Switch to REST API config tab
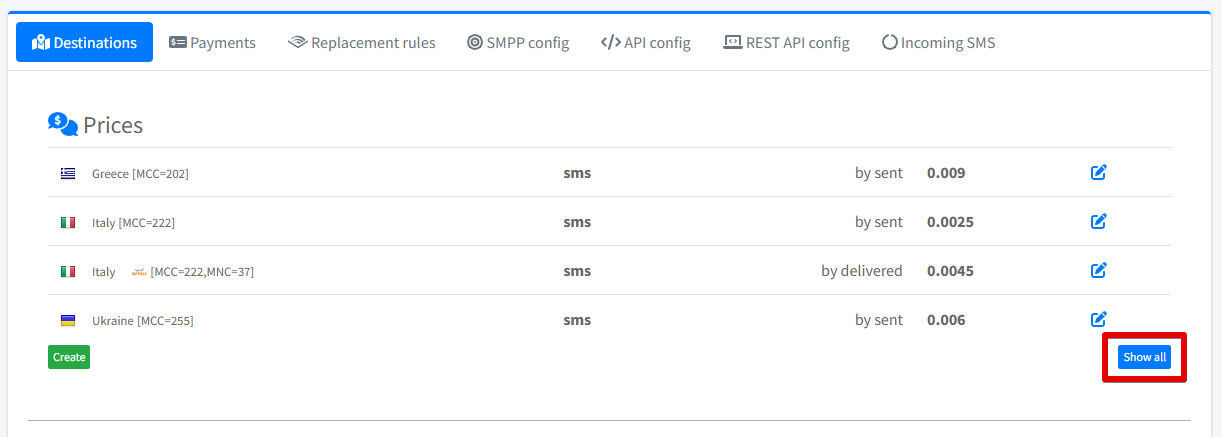 [786, 42]
